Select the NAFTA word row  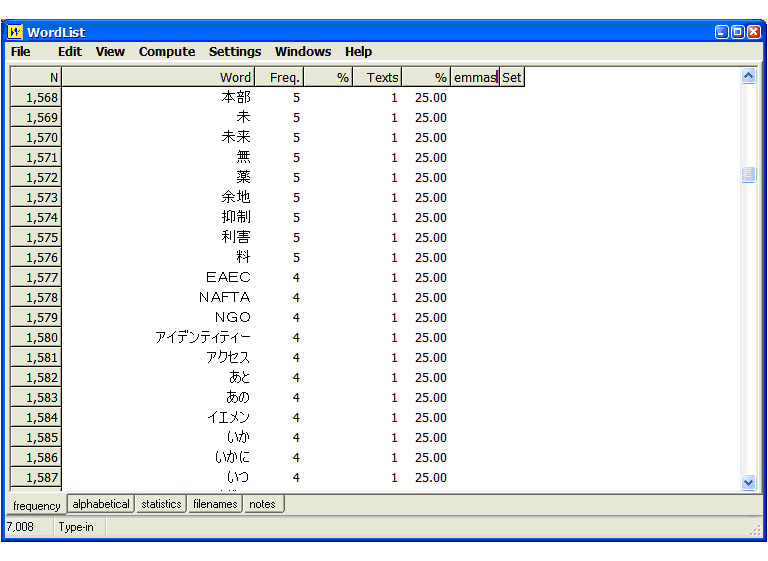225,297
